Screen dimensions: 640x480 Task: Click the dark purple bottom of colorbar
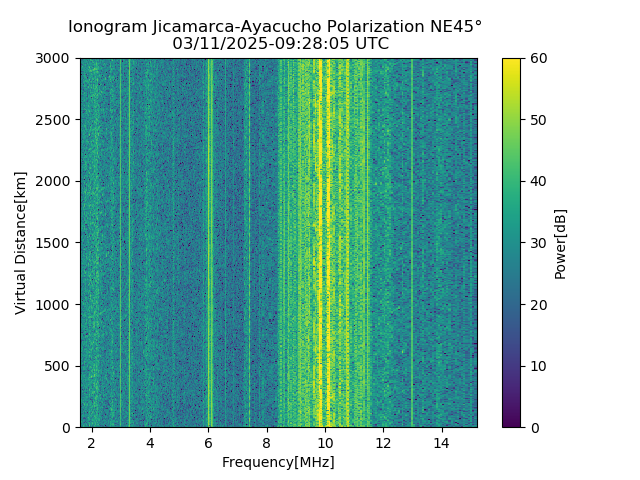point(511,420)
